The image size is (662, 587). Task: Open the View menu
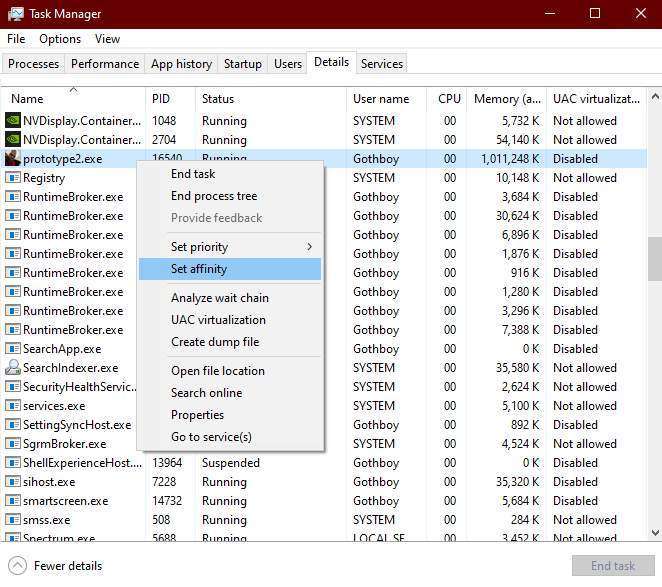click(107, 39)
